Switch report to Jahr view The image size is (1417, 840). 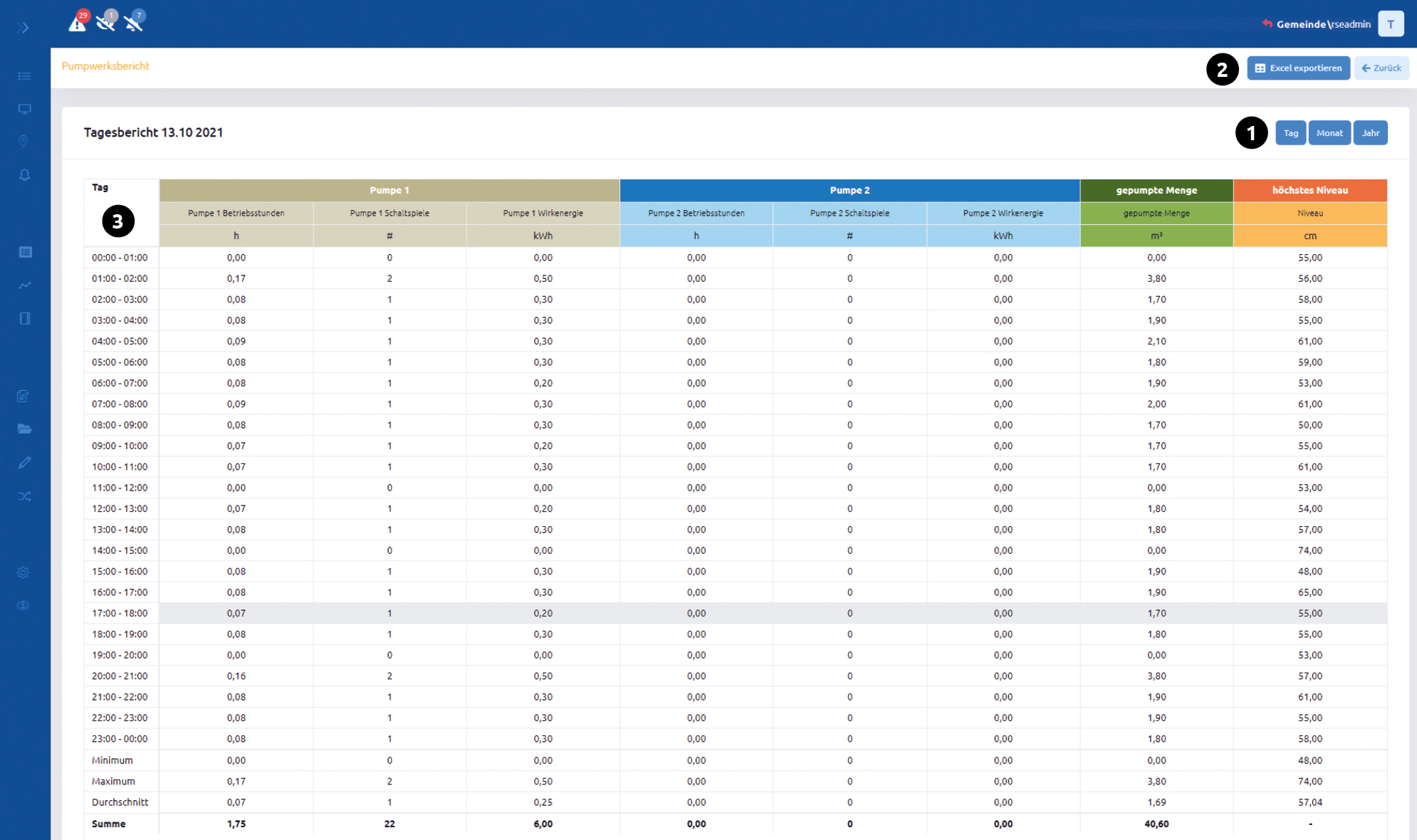1370,133
